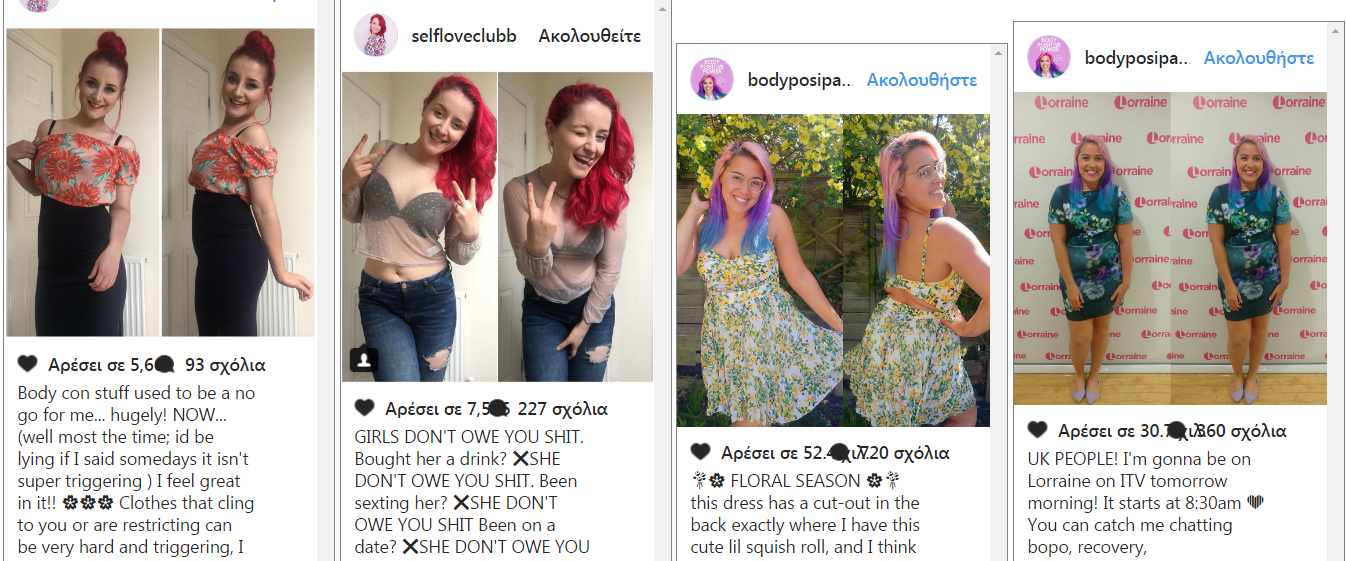Open the Lorraine backdrop photo post
The width and height of the screenshot is (1346, 561).
1170,248
